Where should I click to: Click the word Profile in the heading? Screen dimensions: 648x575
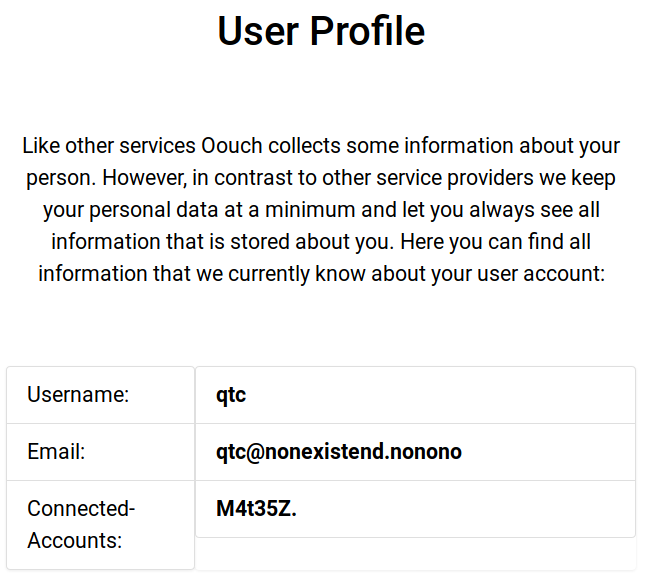pyautogui.click(x=367, y=31)
